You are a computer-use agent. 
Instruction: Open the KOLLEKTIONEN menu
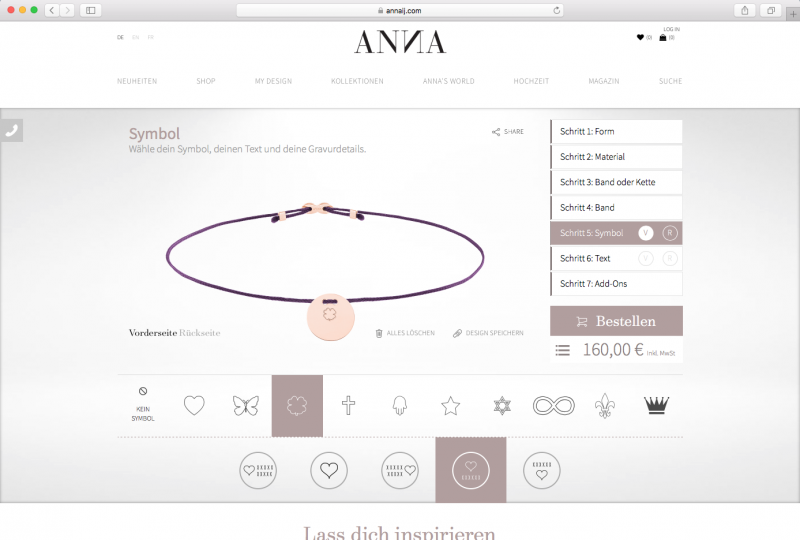click(357, 81)
